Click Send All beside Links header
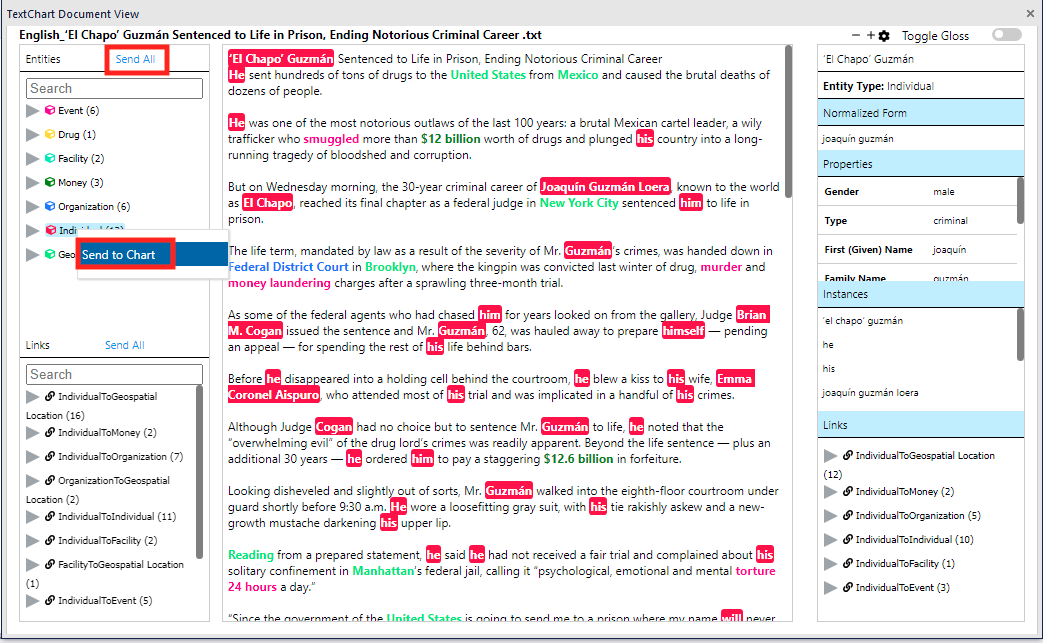The height and width of the screenshot is (643, 1043). pos(125,345)
